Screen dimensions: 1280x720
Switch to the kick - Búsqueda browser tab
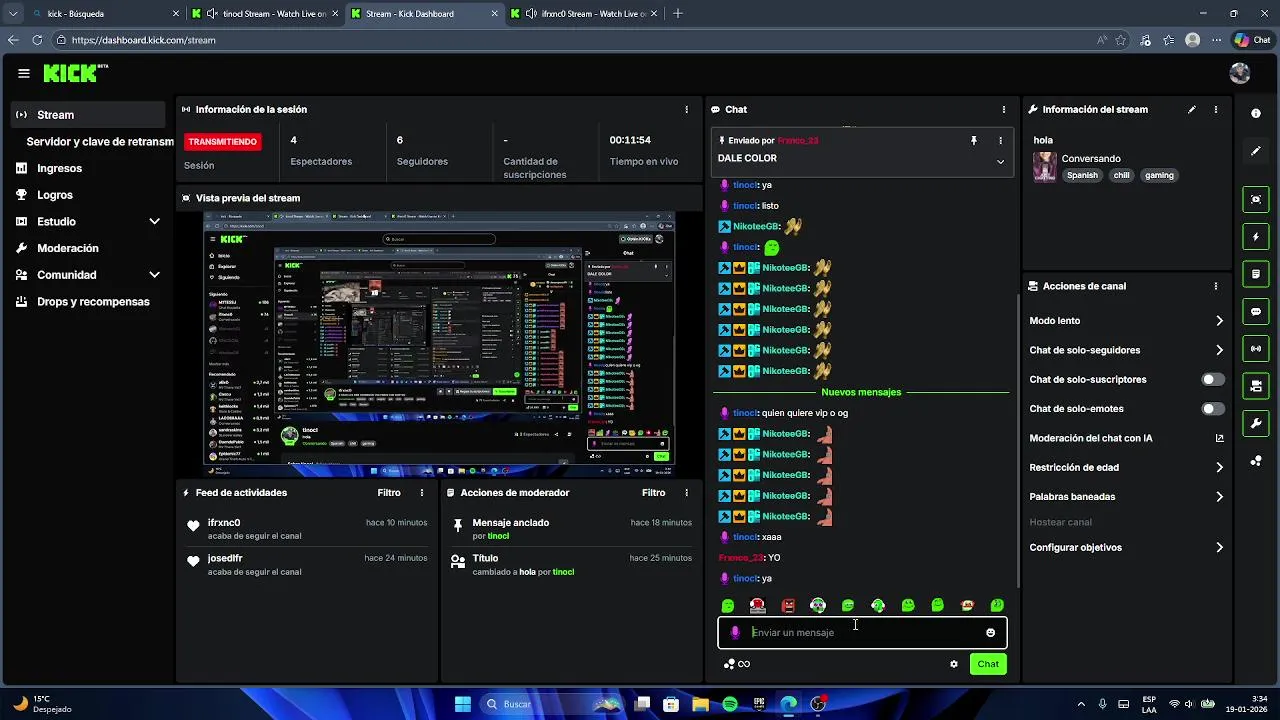(105, 14)
